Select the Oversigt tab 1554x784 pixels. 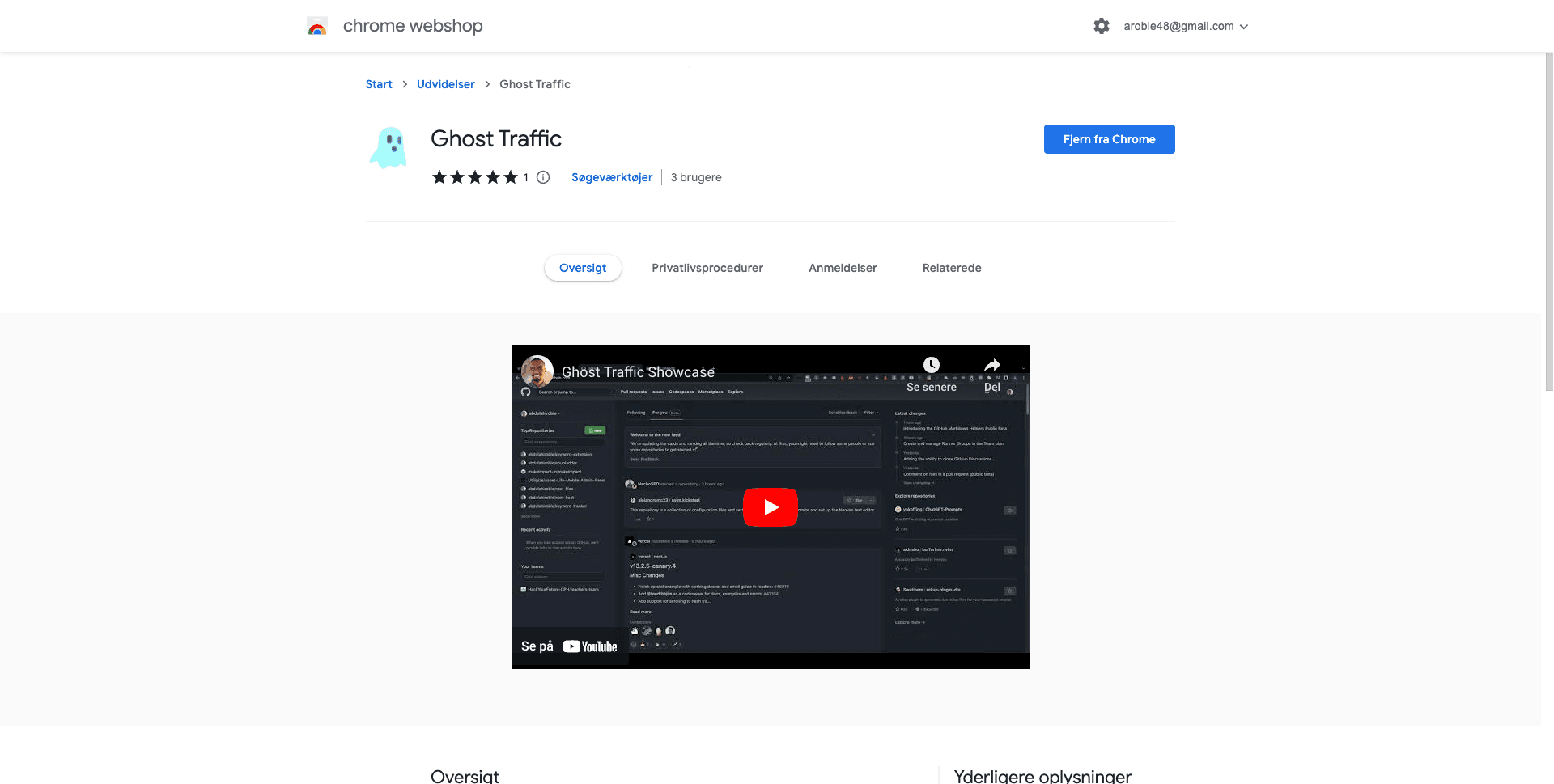[583, 268]
